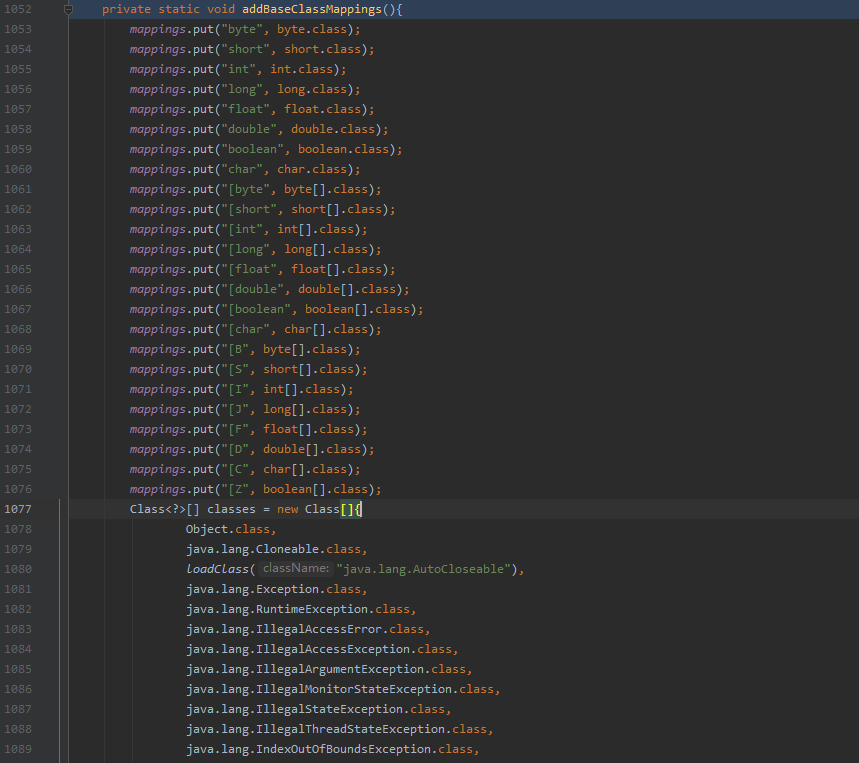Screen dimensions: 859x763
Task: Click the "[long" string key
Action: tap(245, 249)
